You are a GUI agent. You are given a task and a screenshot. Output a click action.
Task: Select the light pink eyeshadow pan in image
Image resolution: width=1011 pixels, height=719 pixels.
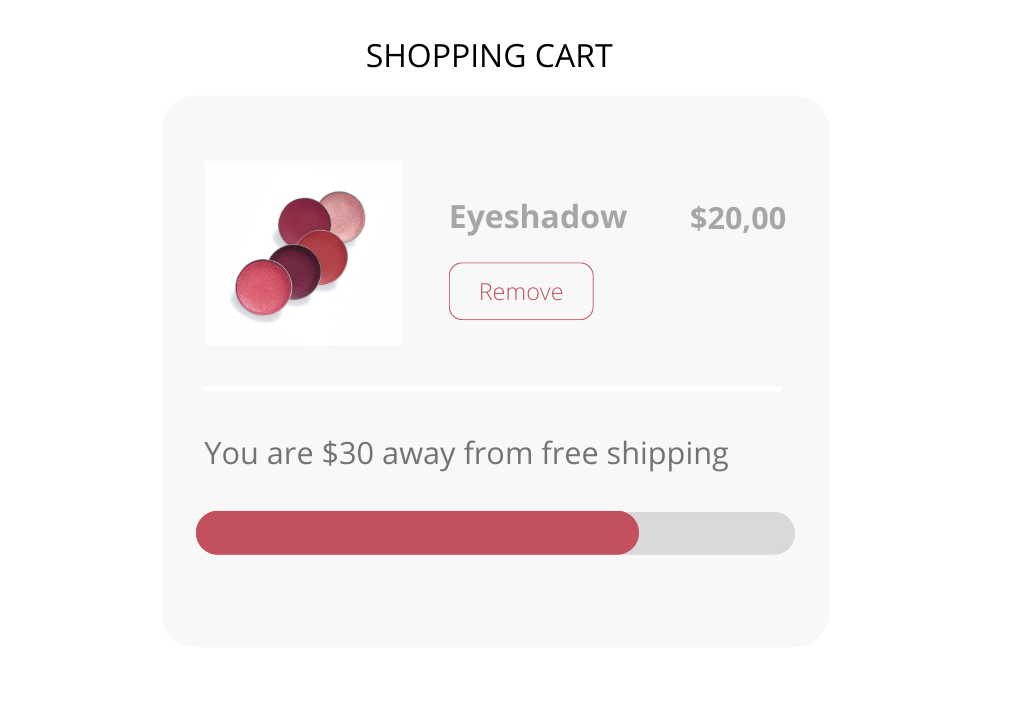344,214
